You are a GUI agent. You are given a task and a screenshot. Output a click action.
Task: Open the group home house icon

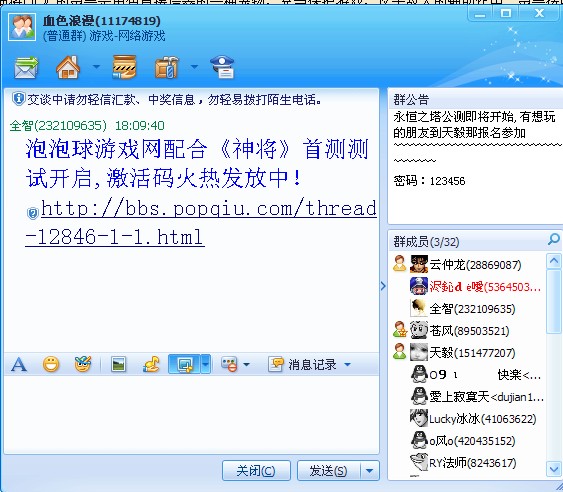click(x=68, y=67)
